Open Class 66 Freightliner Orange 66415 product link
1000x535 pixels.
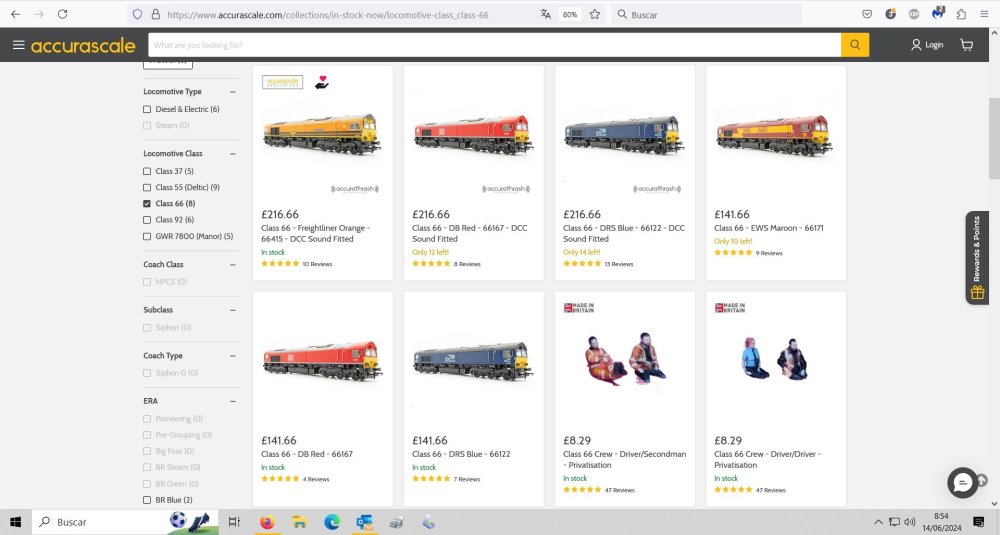click(315, 233)
